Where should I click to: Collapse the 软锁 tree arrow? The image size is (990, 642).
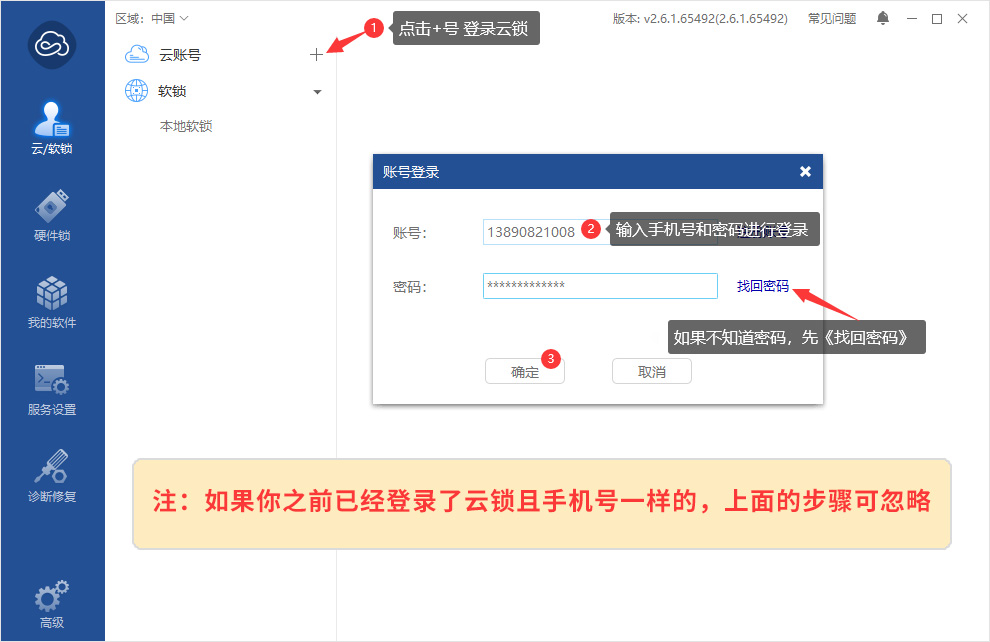point(317,92)
